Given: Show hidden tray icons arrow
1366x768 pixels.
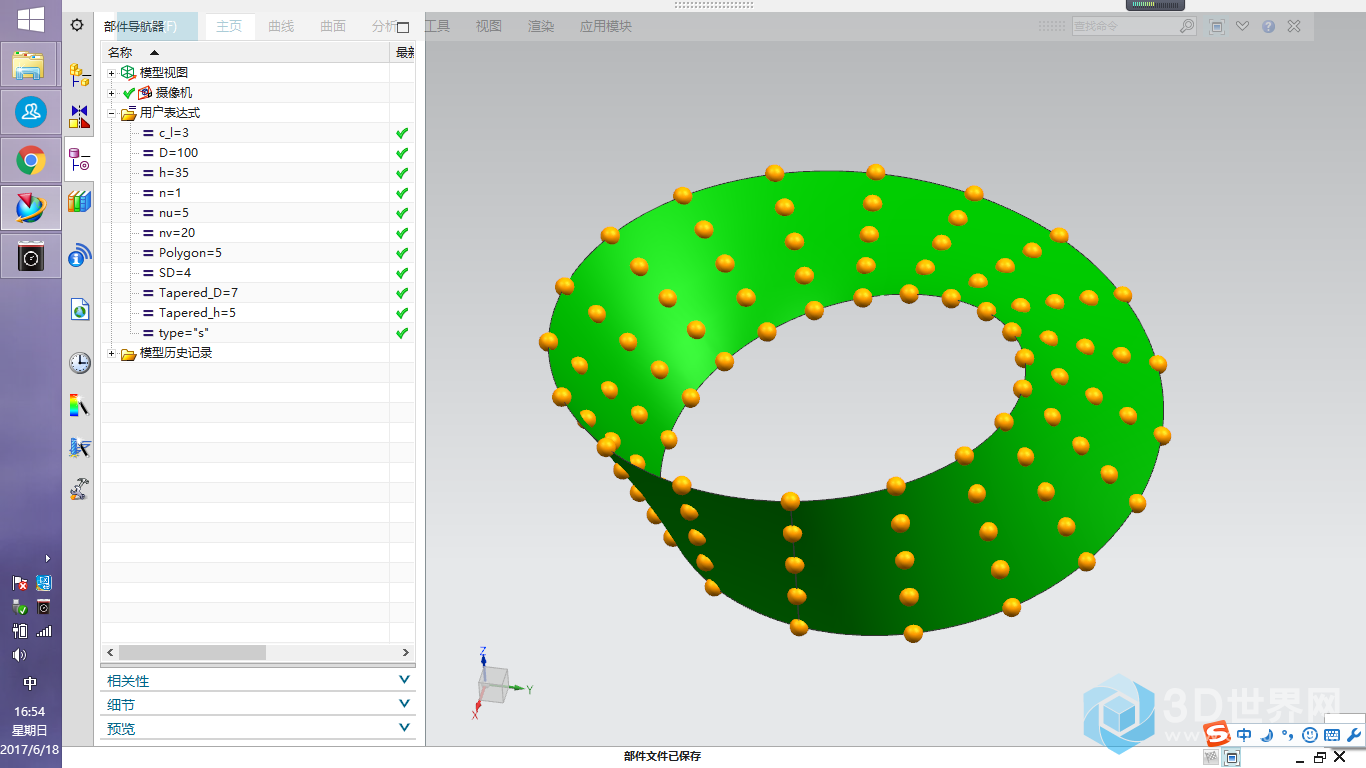Looking at the screenshot, I should tap(47, 558).
